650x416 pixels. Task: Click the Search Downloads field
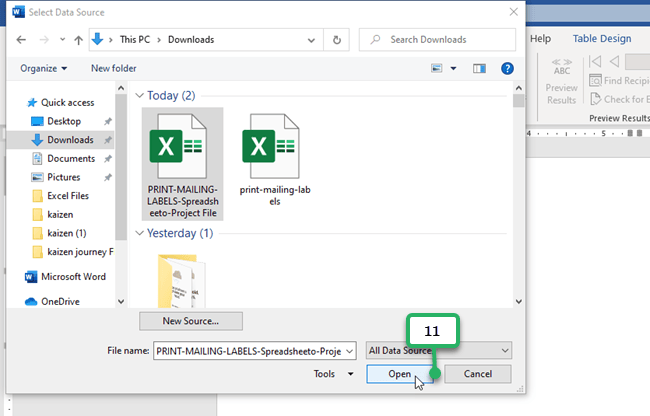437,40
